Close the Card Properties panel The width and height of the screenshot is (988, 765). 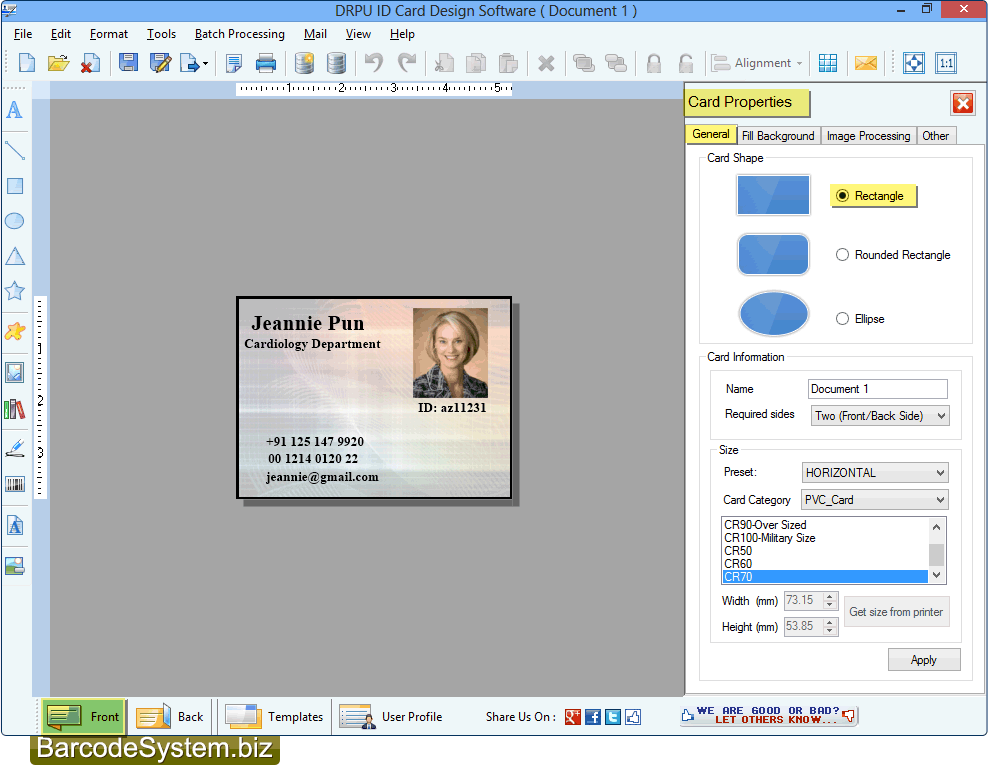click(963, 103)
